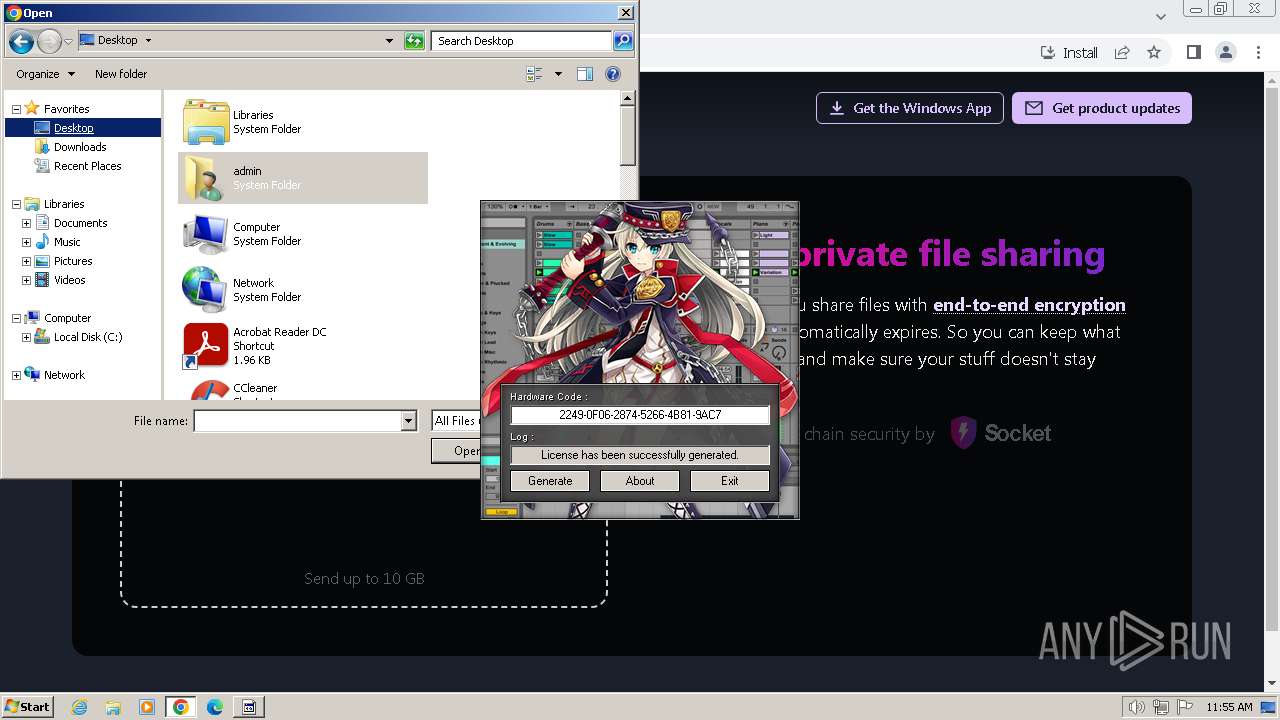Click Exit in the keygen window

[x=730, y=481]
